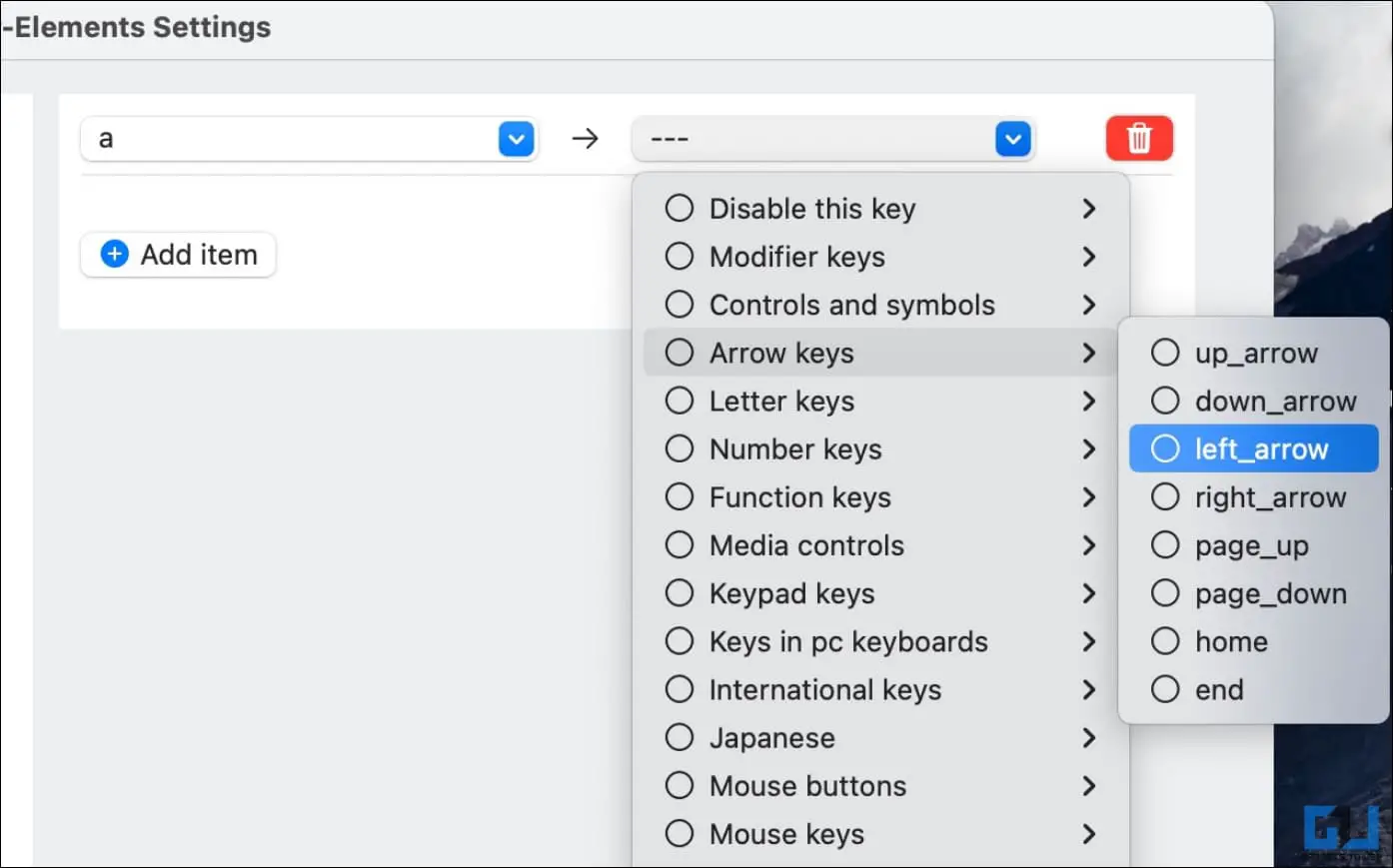Click the Add item button
This screenshot has width=1393, height=868.
[178, 255]
